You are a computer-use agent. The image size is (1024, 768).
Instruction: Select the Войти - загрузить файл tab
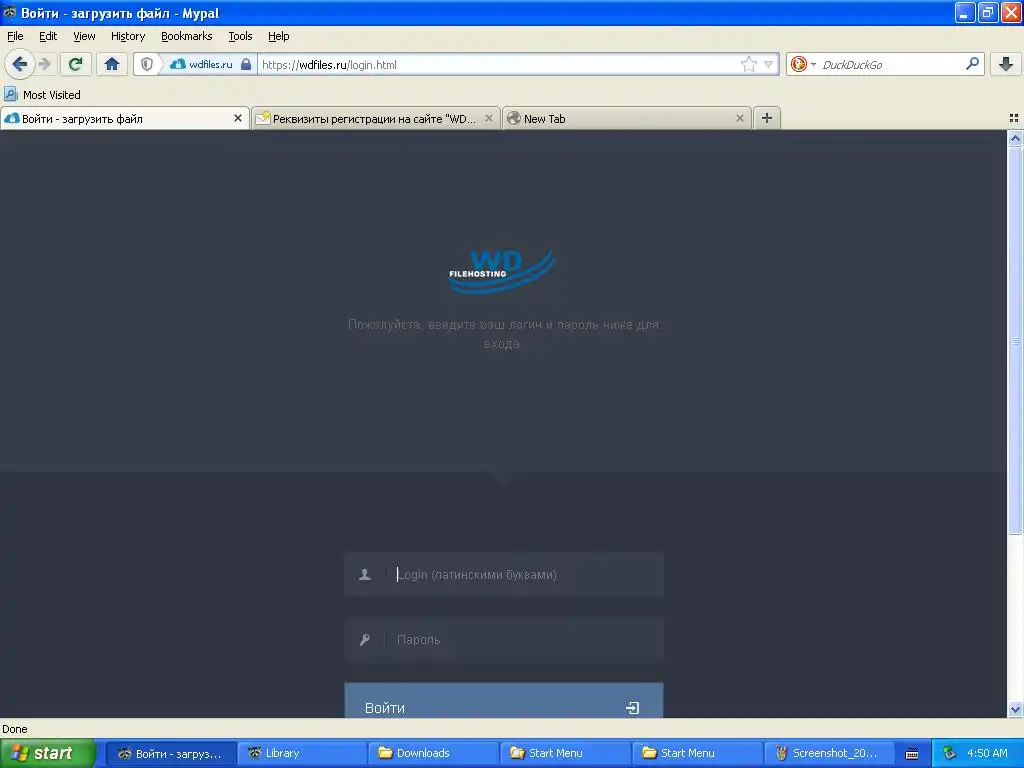(x=124, y=118)
